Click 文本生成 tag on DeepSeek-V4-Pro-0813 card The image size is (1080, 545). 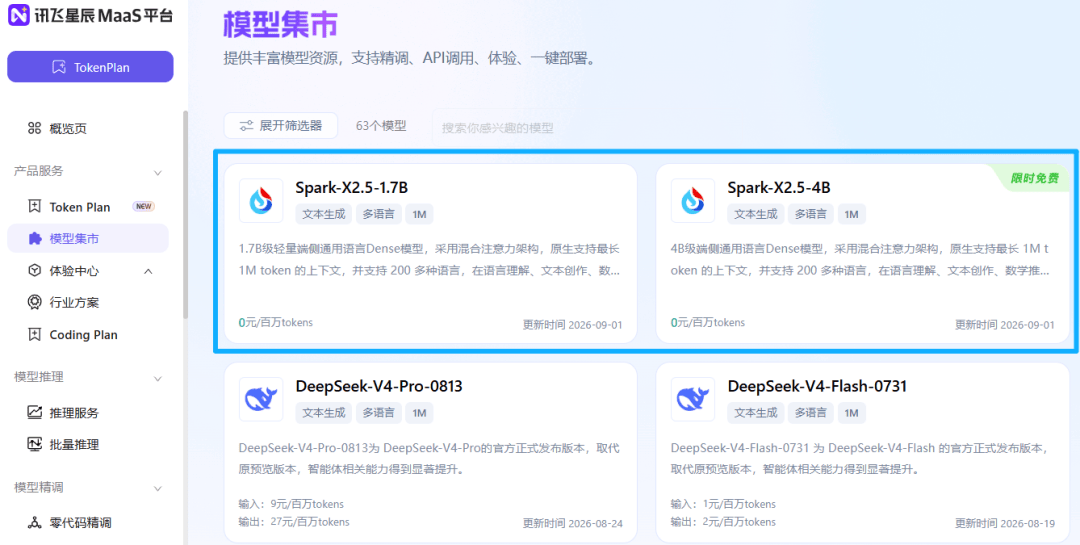[323, 413]
